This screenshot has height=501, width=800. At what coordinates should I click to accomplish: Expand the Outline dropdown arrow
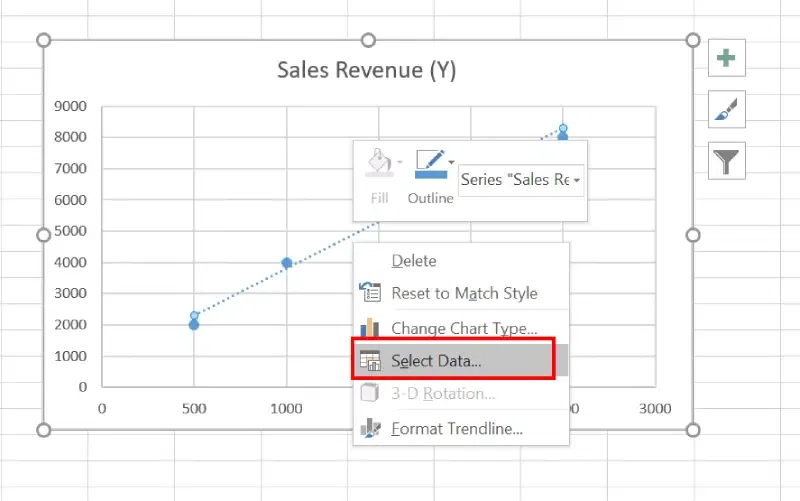pyautogui.click(x=452, y=161)
